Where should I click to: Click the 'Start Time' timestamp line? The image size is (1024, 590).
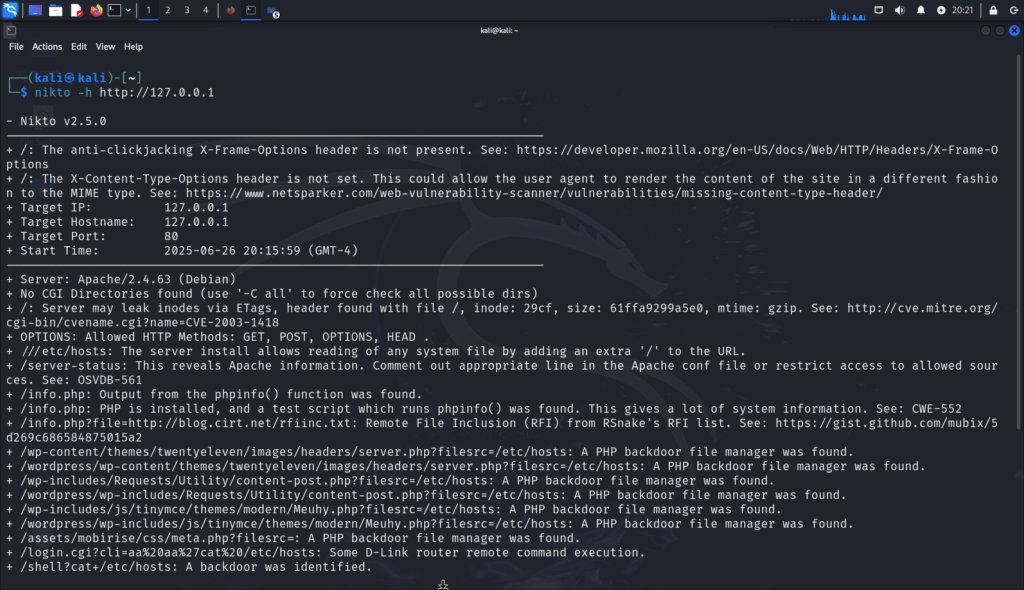coord(182,250)
